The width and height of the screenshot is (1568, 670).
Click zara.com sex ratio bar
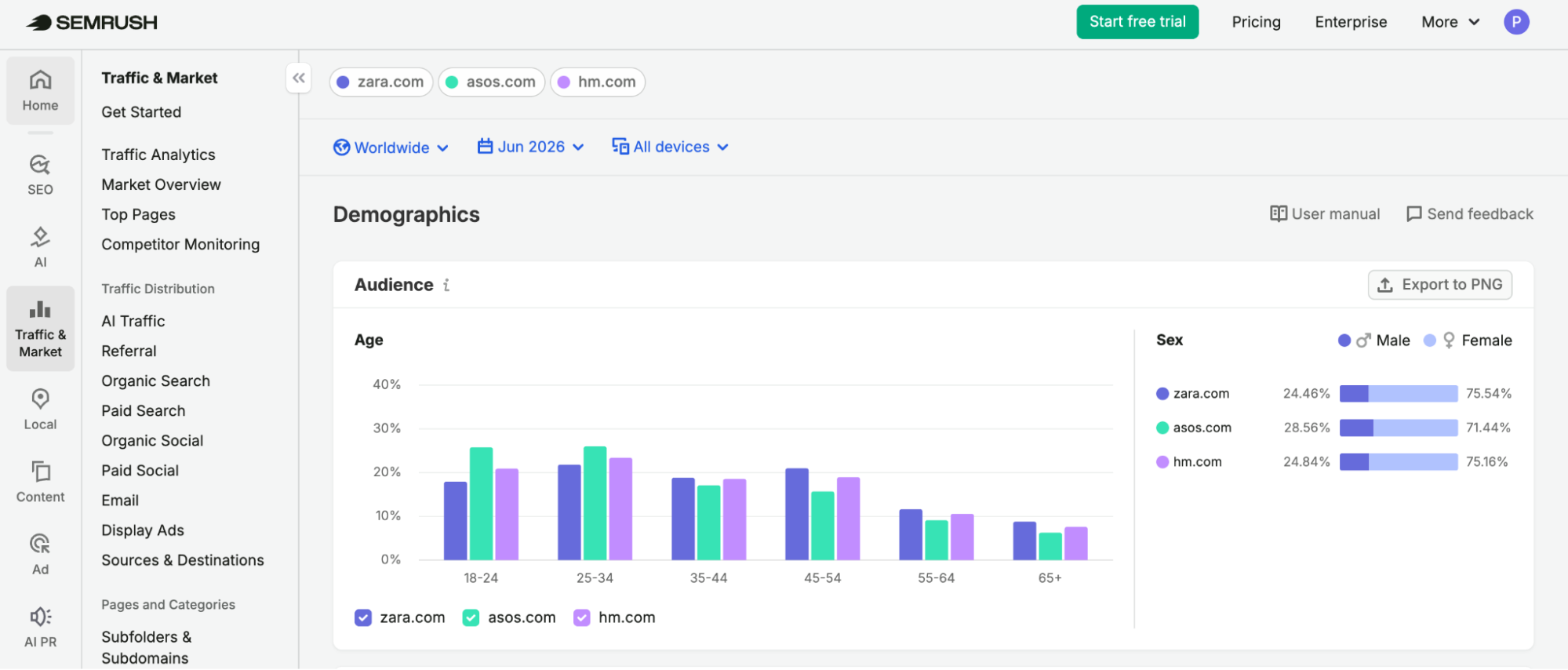point(1399,394)
